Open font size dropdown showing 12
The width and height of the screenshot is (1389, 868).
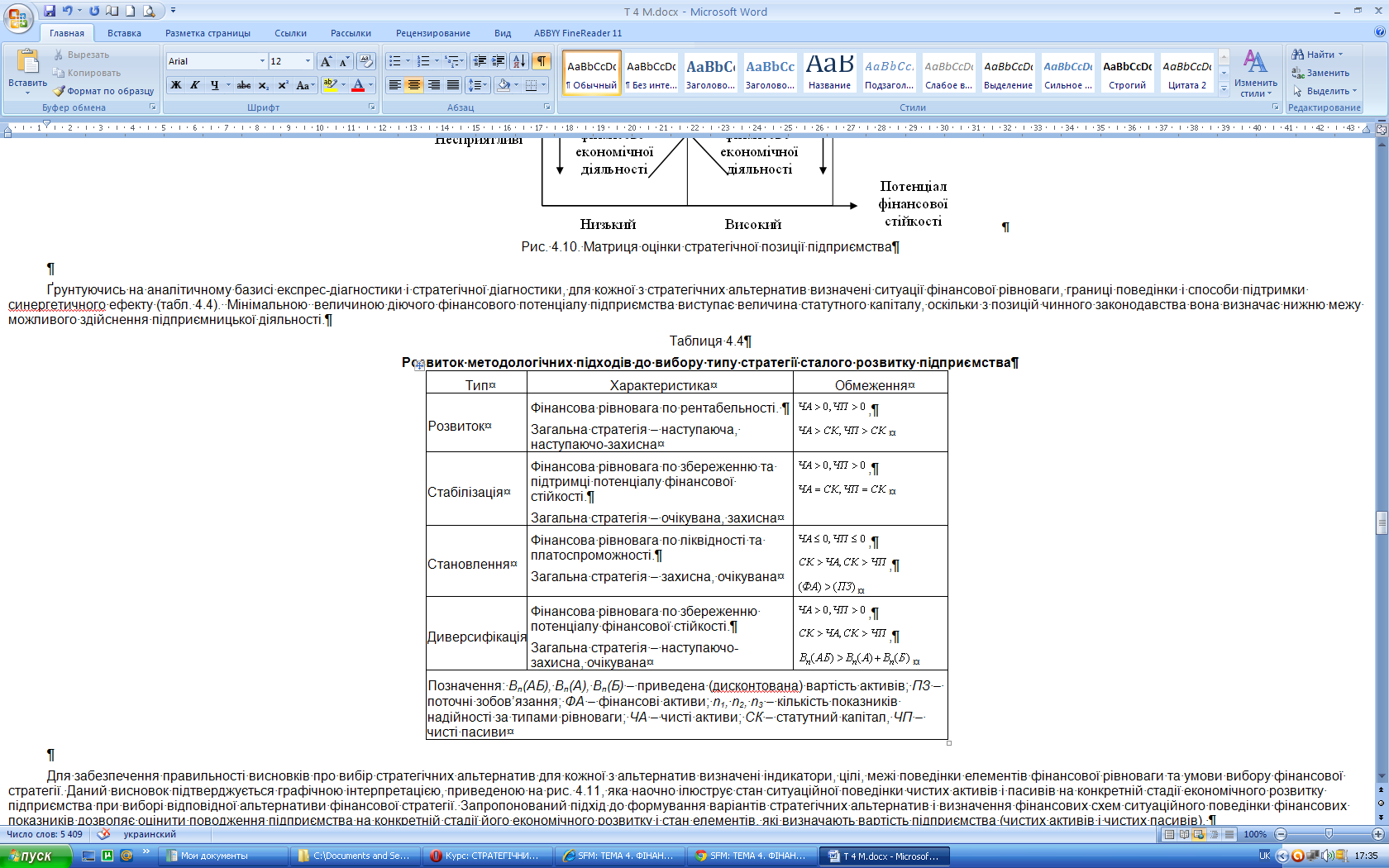(x=308, y=61)
